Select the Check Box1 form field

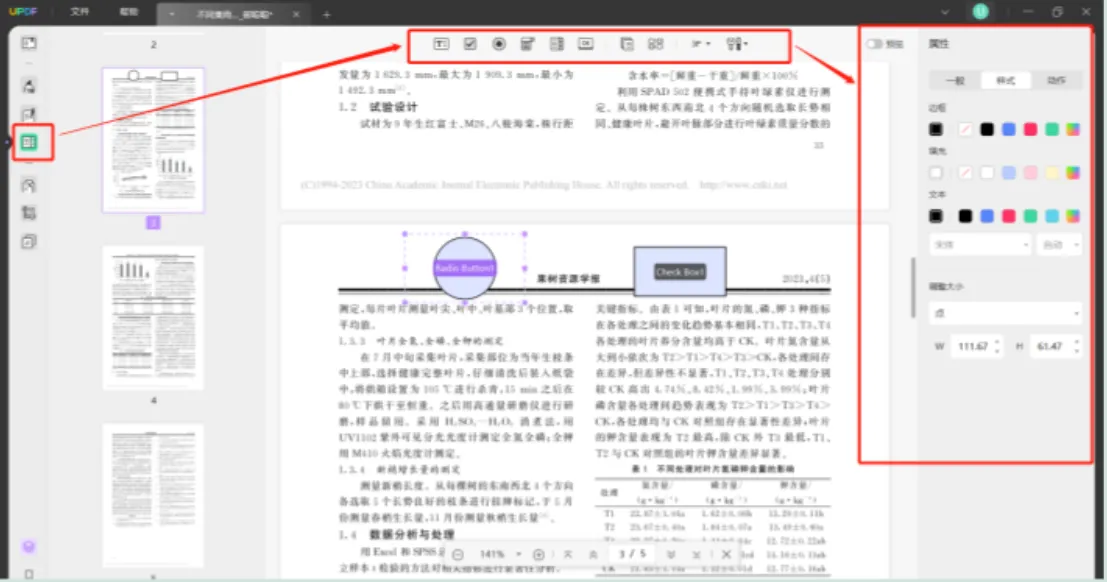pos(680,271)
